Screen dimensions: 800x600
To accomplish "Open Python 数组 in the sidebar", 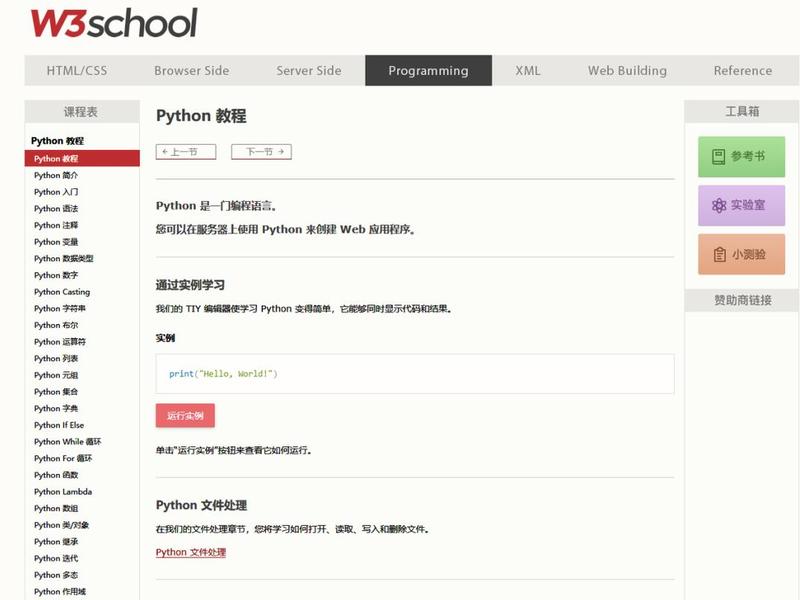I will tap(56, 509).
